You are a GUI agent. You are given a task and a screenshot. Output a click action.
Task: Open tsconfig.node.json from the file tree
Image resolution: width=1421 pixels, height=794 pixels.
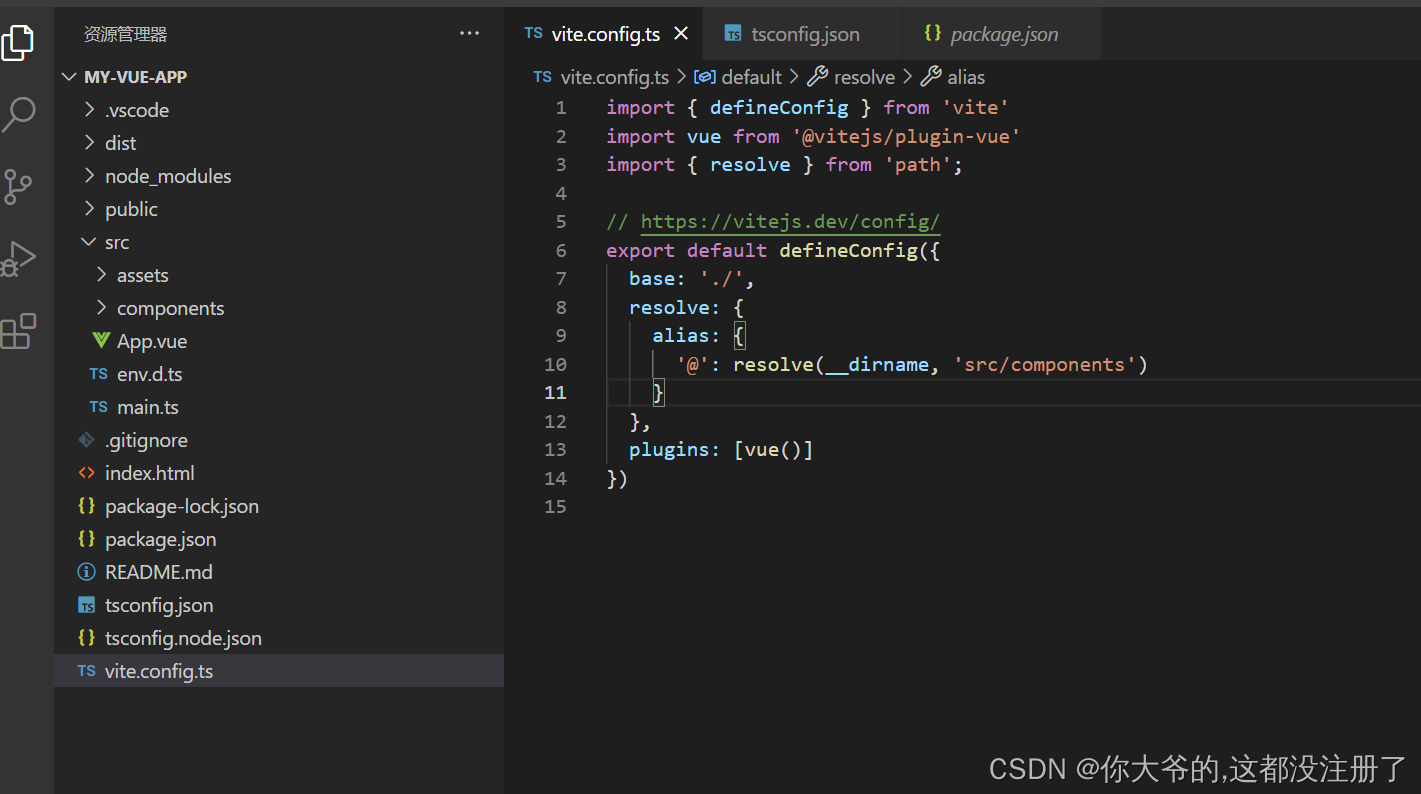coord(183,638)
